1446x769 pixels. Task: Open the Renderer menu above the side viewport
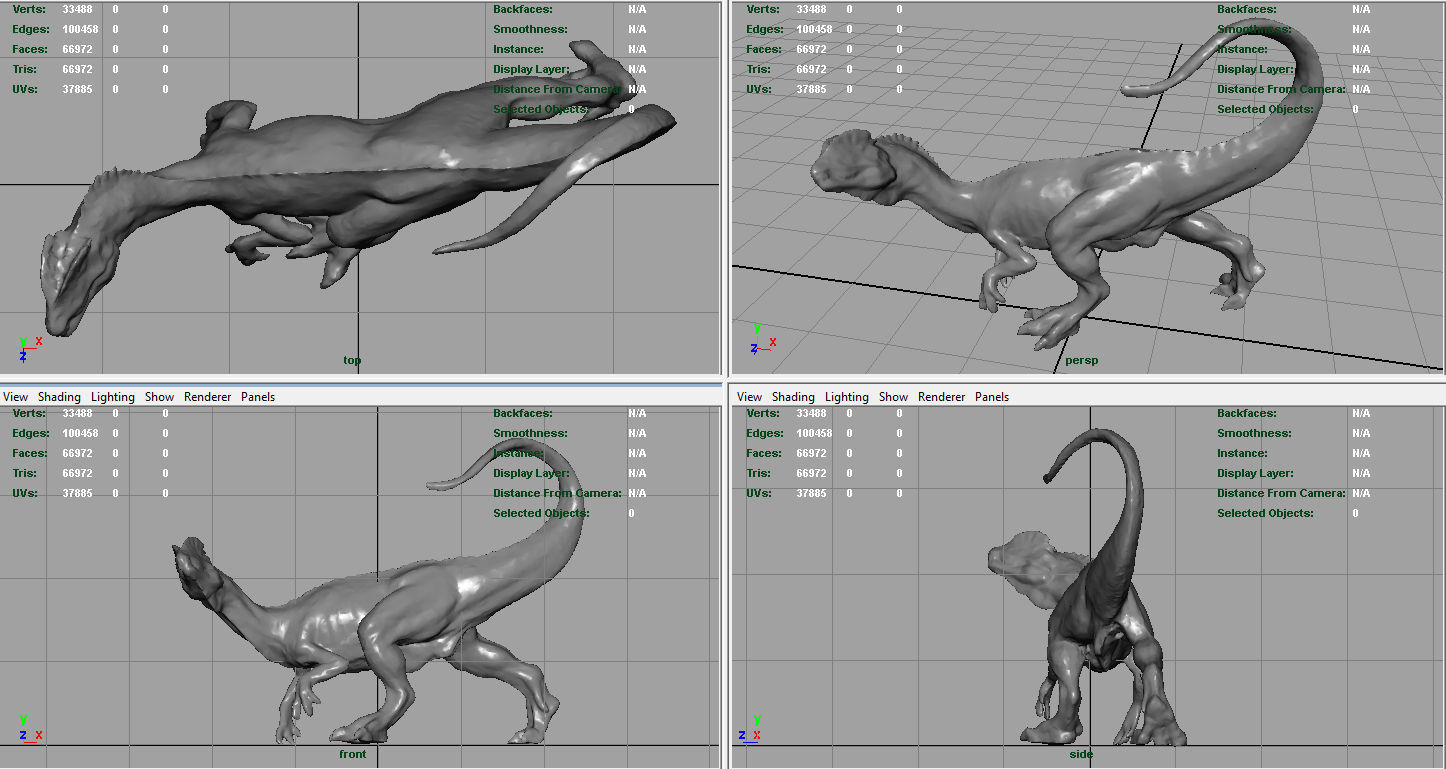coord(942,397)
